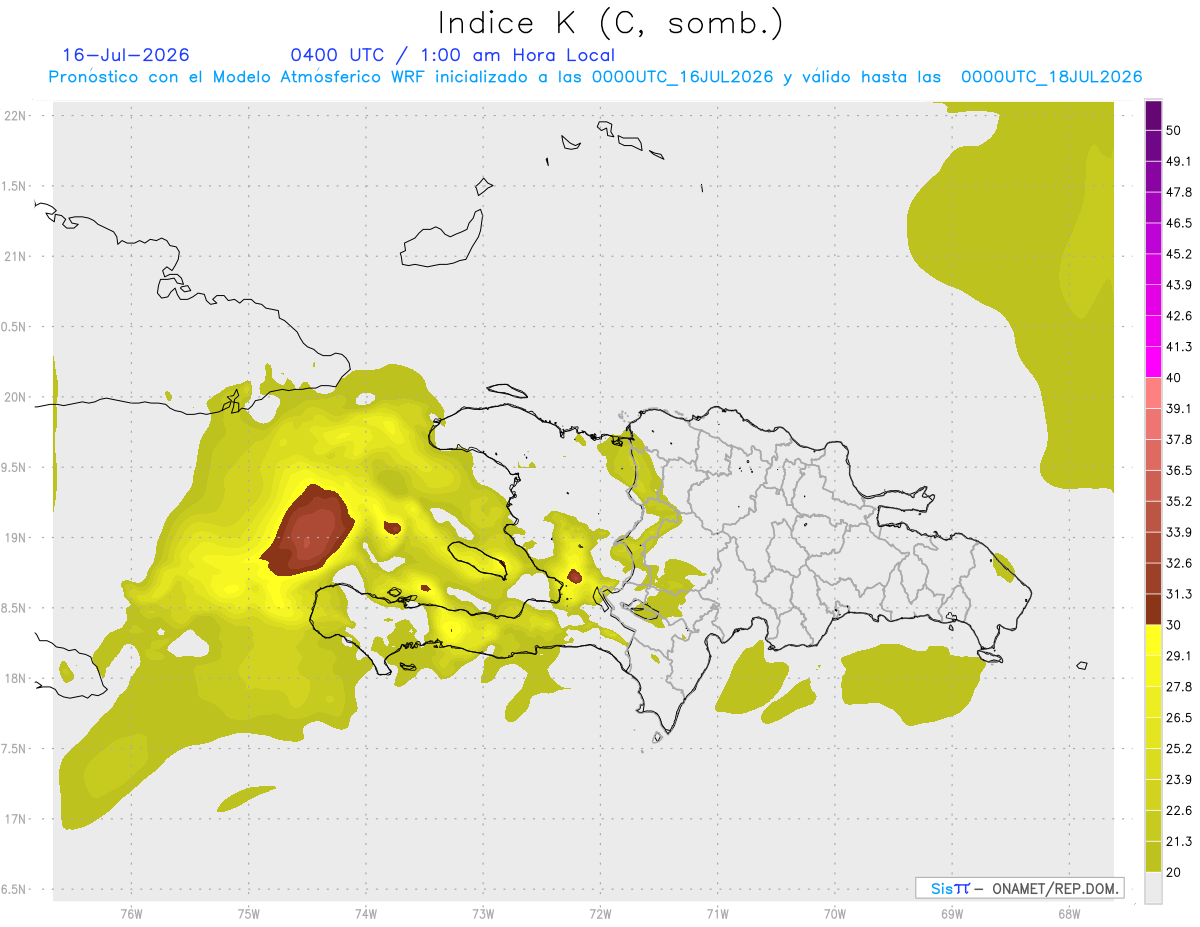The width and height of the screenshot is (1200, 927).
Task: Pick the dark brown colorbar swatch between 30 and 31.3
Action: [1153, 609]
